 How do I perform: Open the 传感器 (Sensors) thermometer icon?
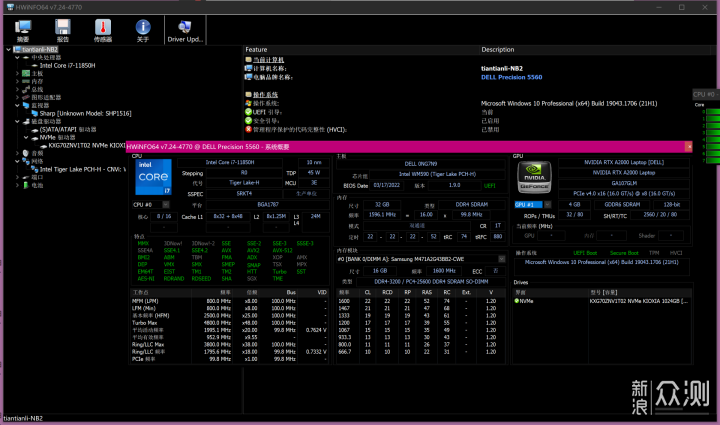(103, 29)
